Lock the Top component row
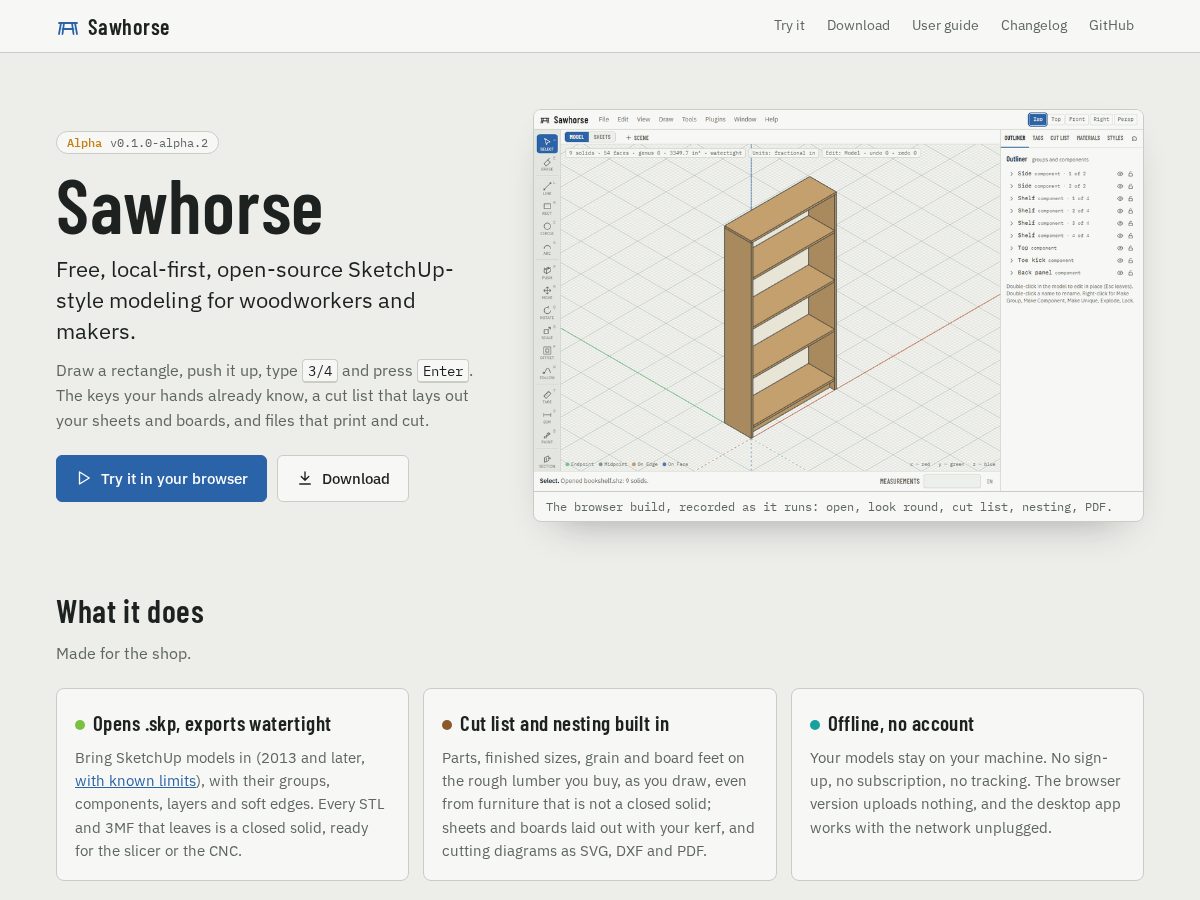Image resolution: width=1200 pixels, height=900 pixels. (x=1130, y=248)
